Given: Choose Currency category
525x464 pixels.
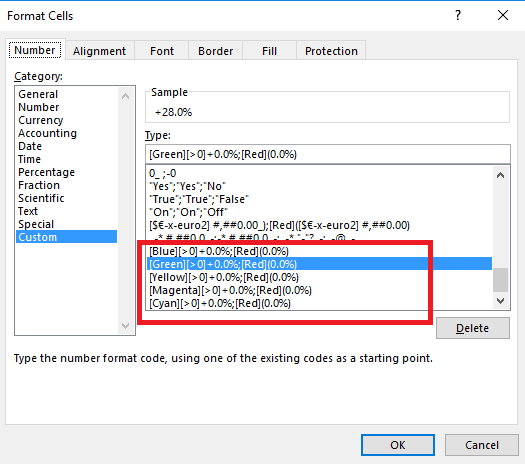Looking at the screenshot, I should [x=67, y=120].
